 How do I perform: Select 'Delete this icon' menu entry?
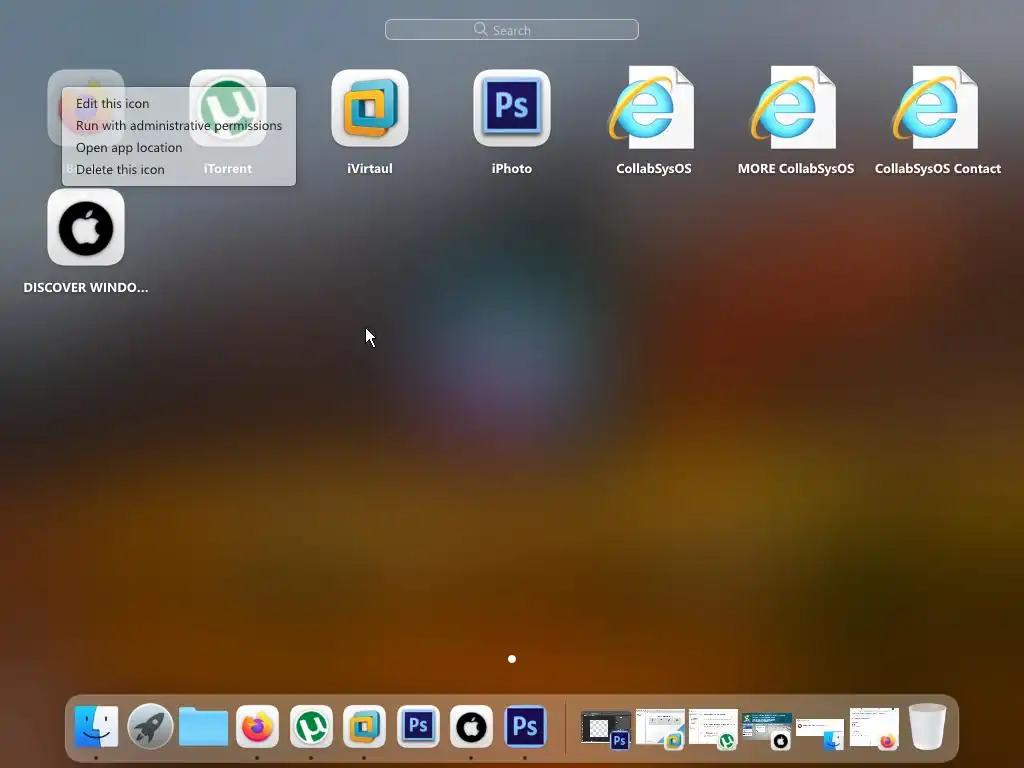120,169
